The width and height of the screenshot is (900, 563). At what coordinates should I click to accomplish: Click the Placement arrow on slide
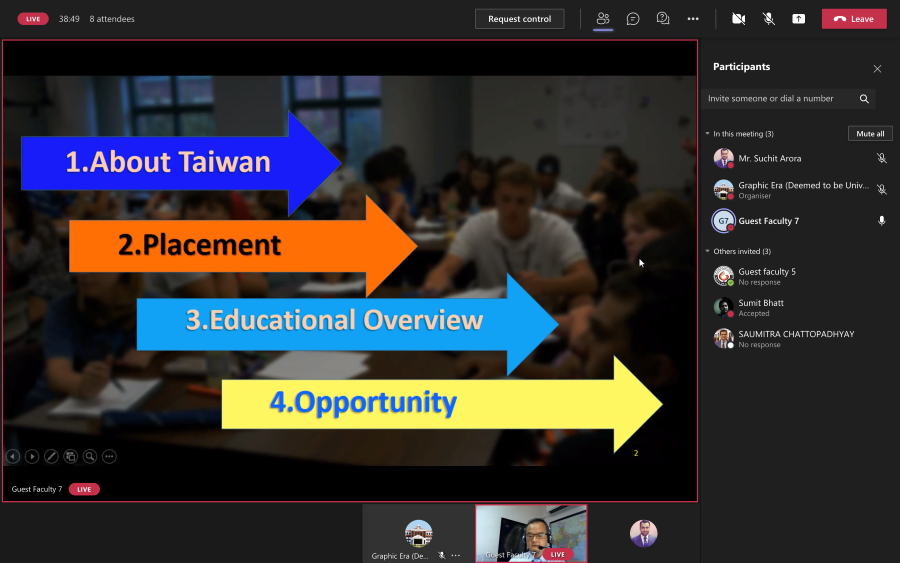point(242,246)
